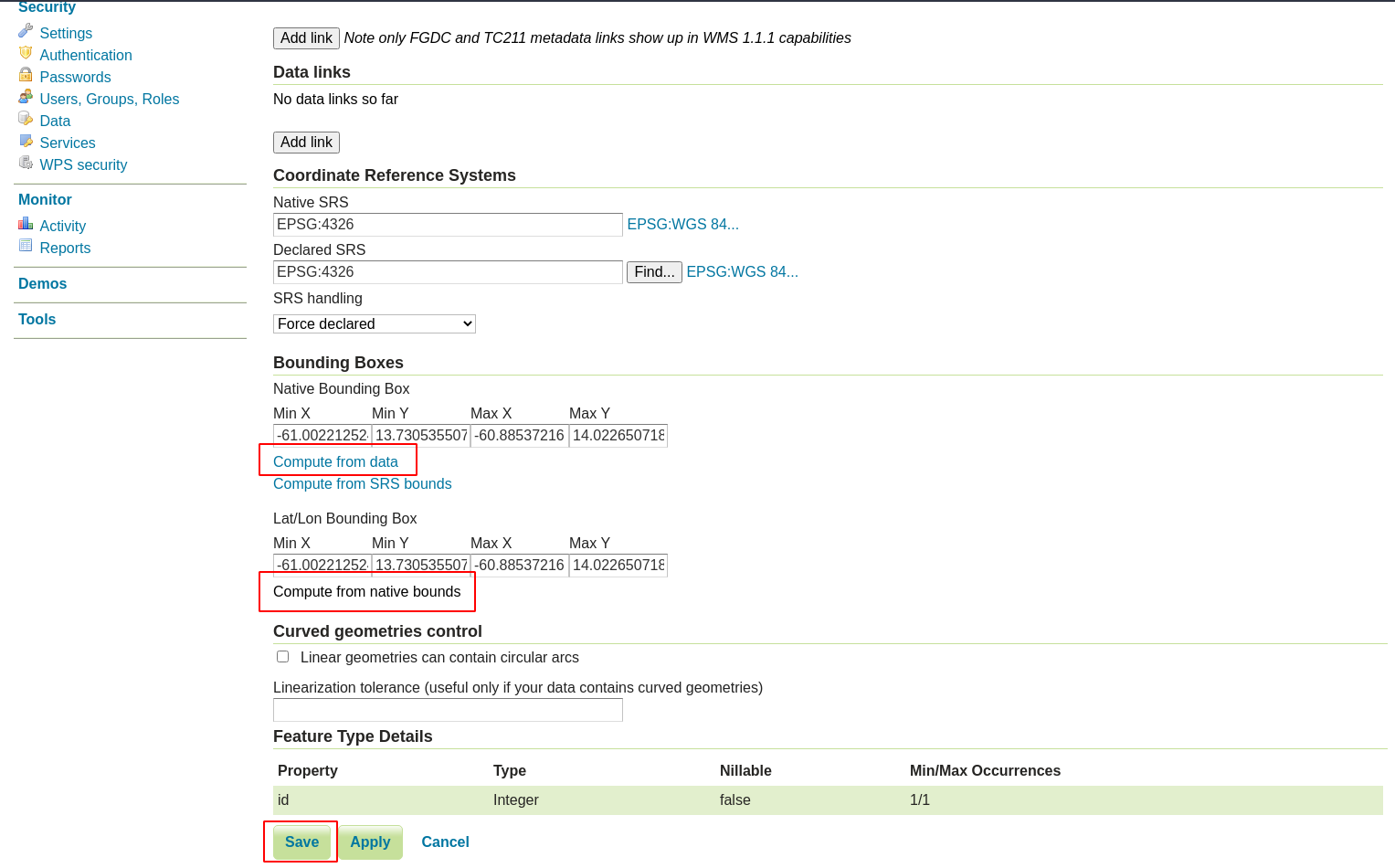Screen dimensions: 1395x868
Task: Click the Users, Groups, Roles icon
Action: tap(26, 97)
